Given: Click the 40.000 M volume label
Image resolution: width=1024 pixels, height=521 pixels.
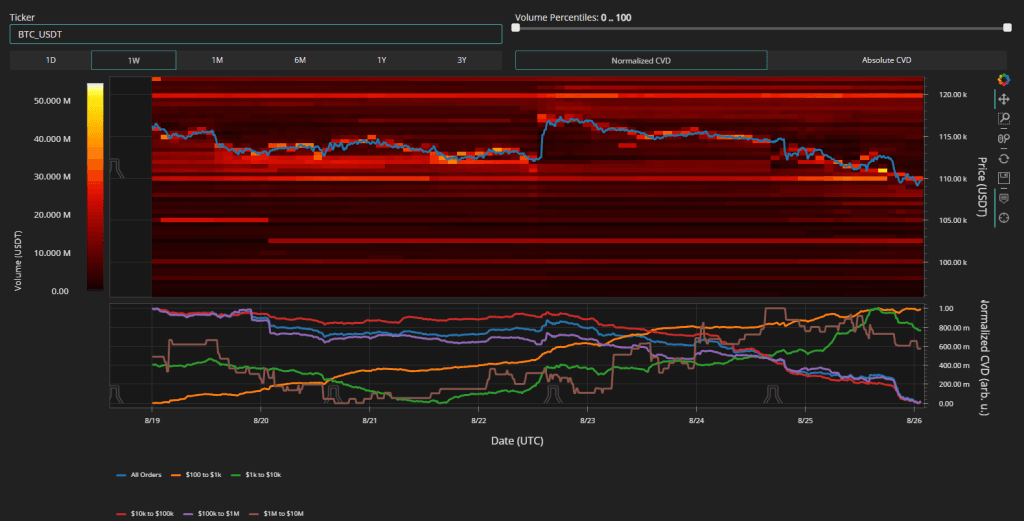Looking at the screenshot, I should [x=52, y=138].
